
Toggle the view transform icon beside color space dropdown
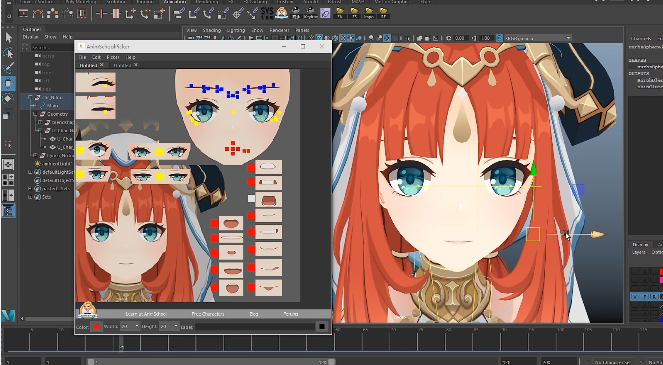tap(499, 38)
